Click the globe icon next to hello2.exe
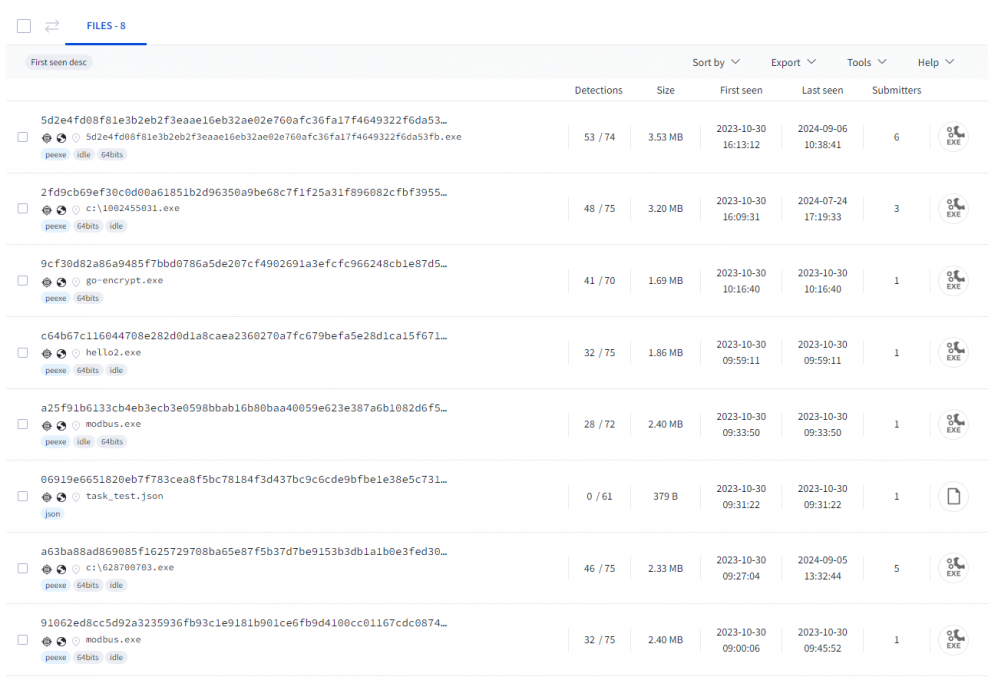Image resolution: width=998 pixels, height=700 pixels. click(61, 354)
